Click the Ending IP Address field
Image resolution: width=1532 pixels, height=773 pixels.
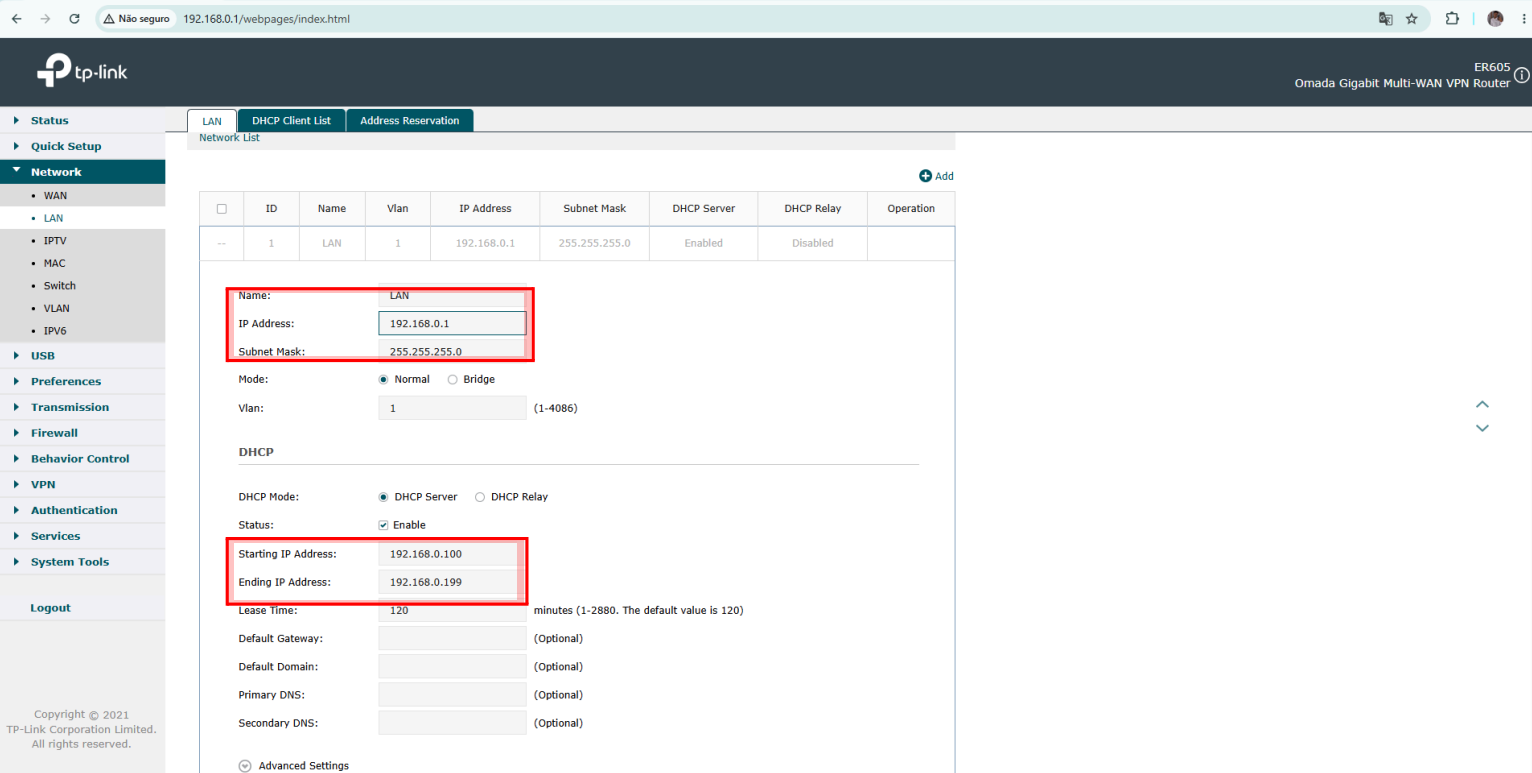tap(452, 582)
